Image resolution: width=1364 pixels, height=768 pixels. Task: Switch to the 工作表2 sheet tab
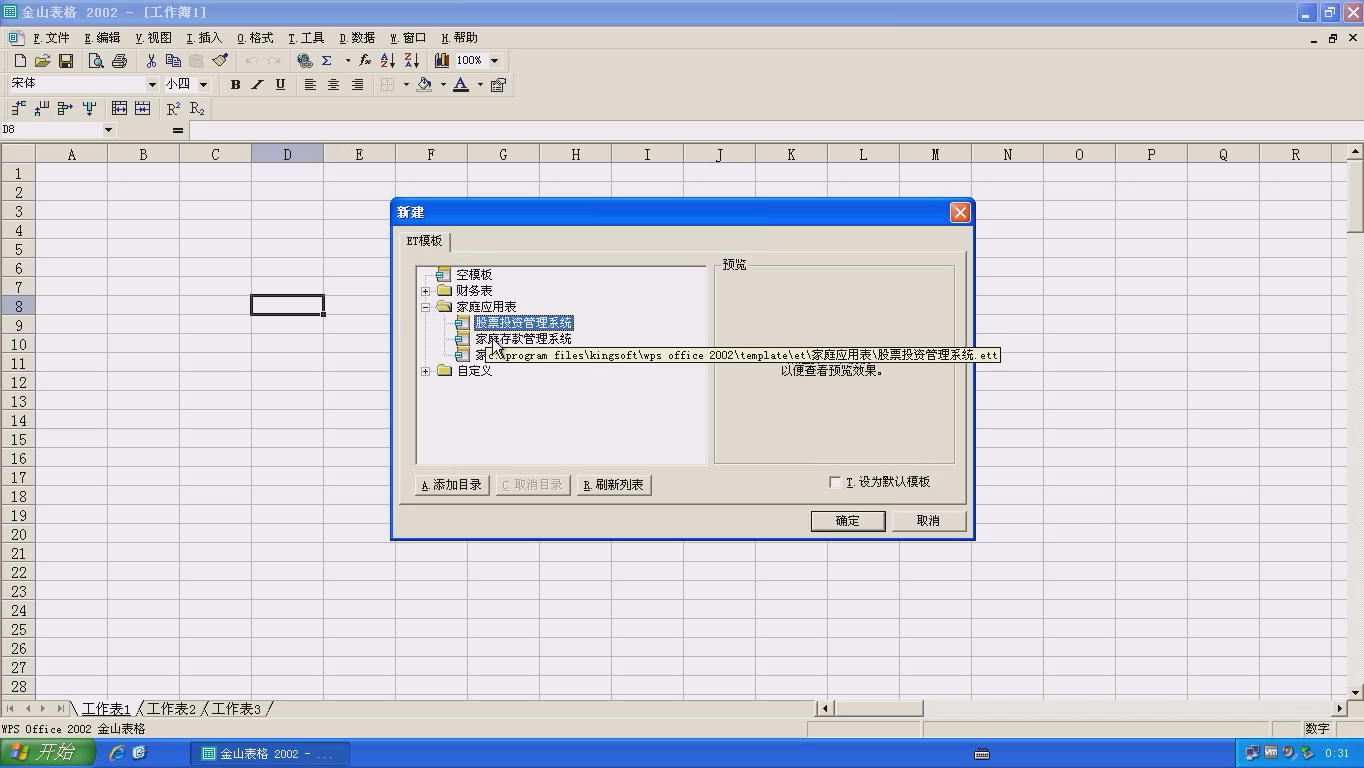171,709
